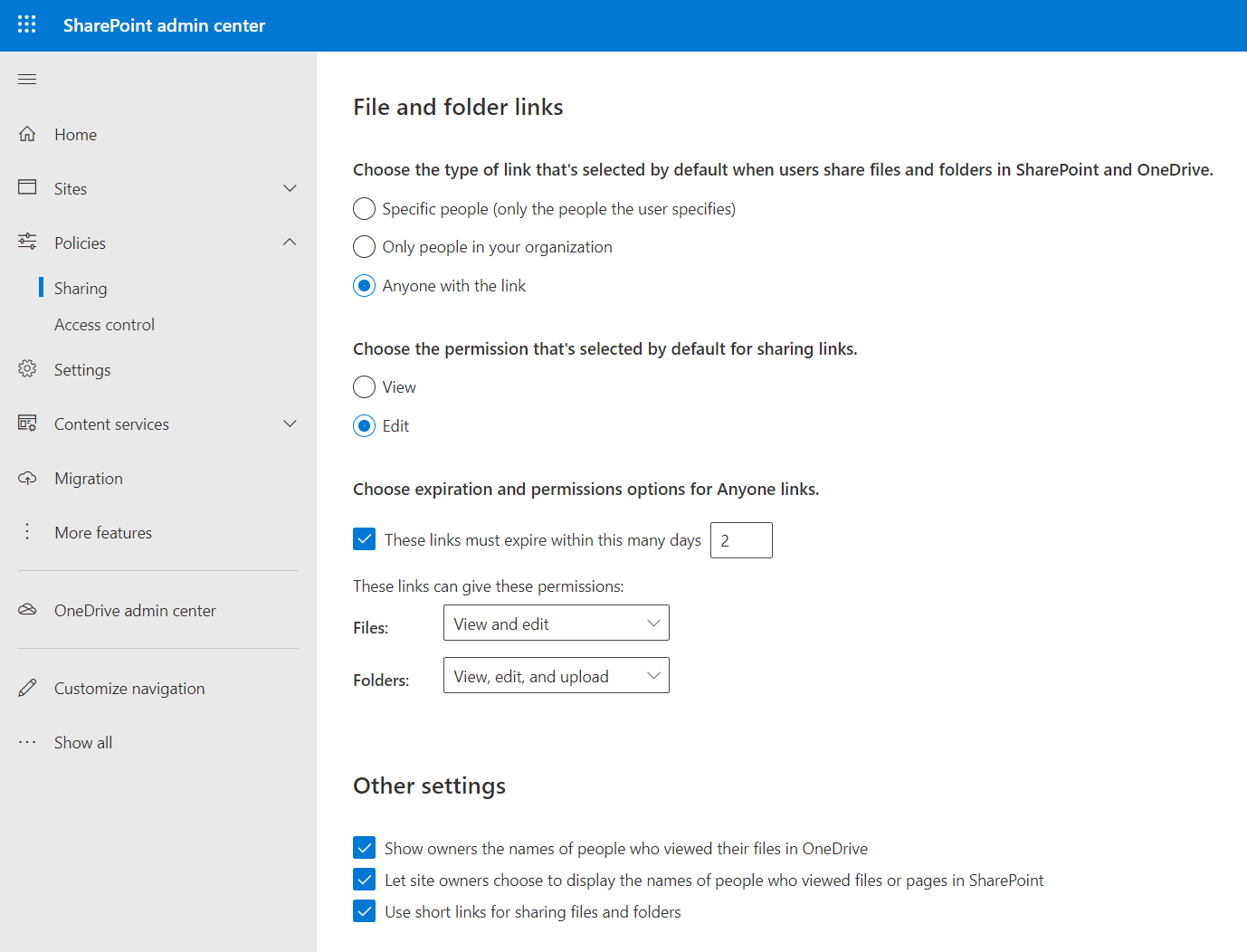1247x952 pixels.
Task: Expand the Sites chevron
Action: point(290,188)
